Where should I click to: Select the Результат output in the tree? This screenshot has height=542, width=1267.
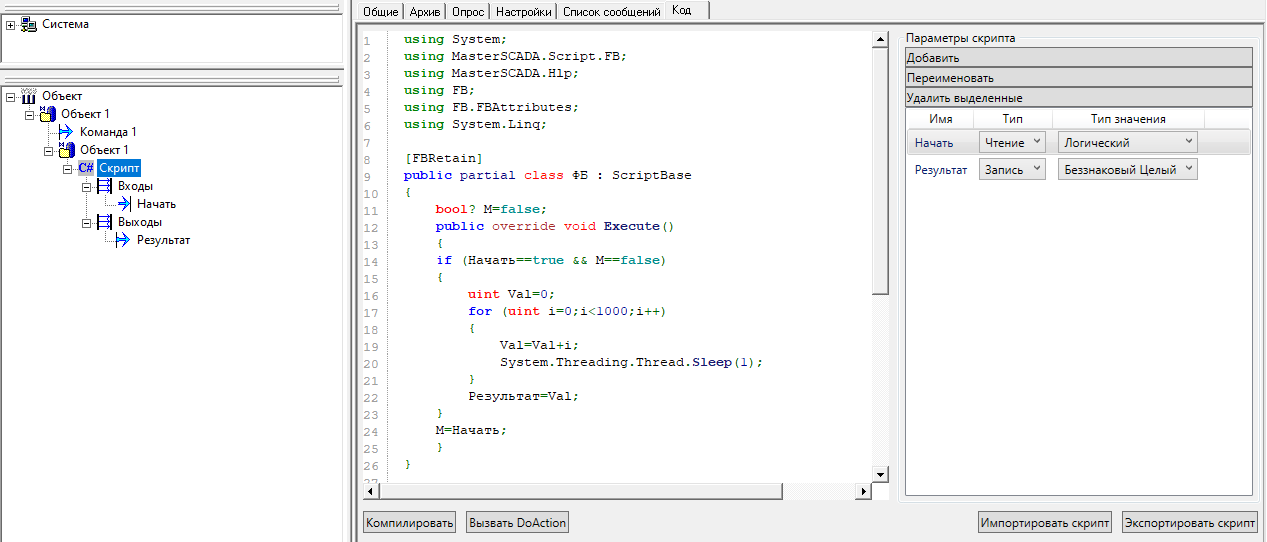coord(163,240)
